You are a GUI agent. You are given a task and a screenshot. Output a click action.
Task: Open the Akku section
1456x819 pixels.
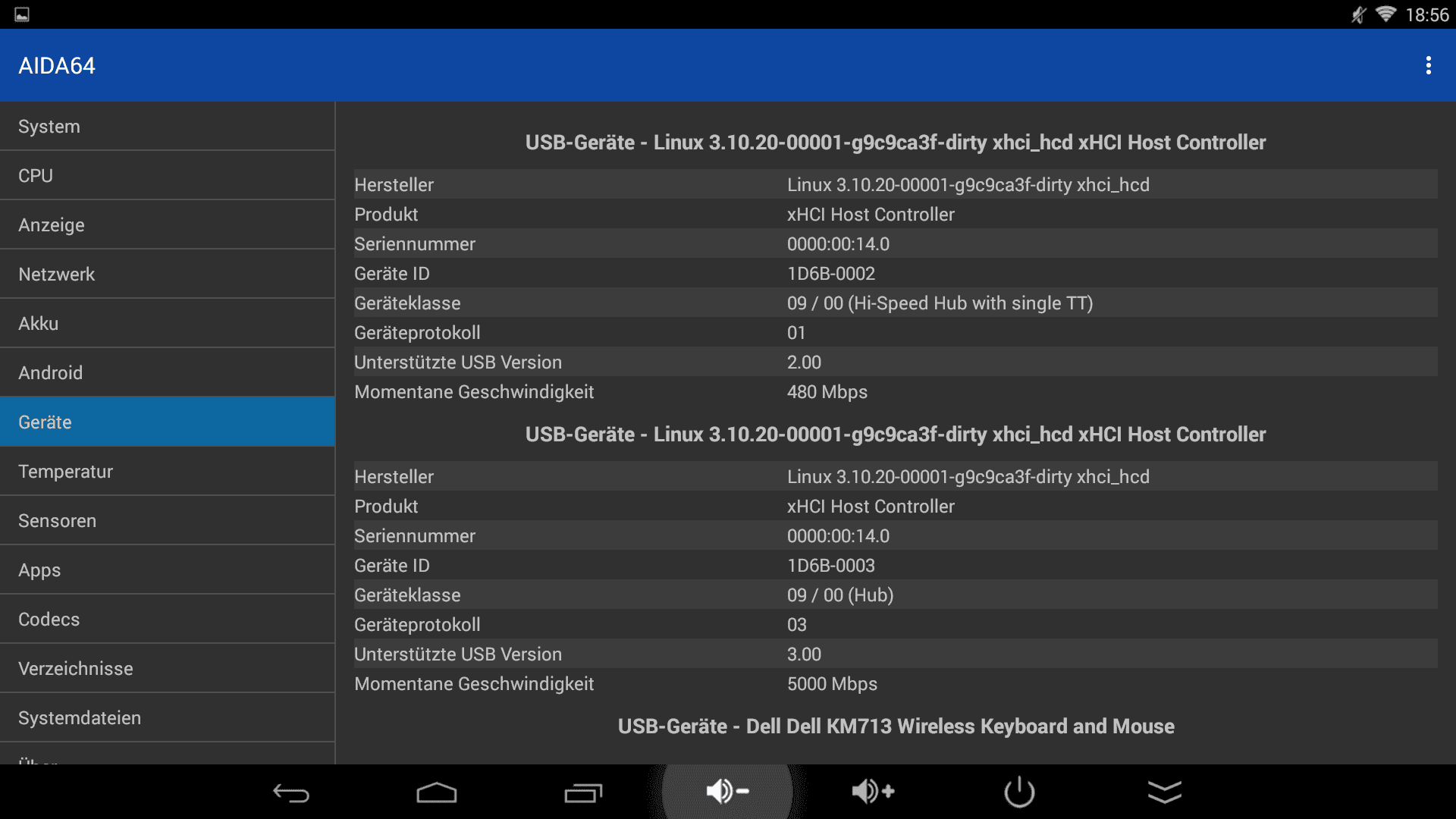(167, 324)
